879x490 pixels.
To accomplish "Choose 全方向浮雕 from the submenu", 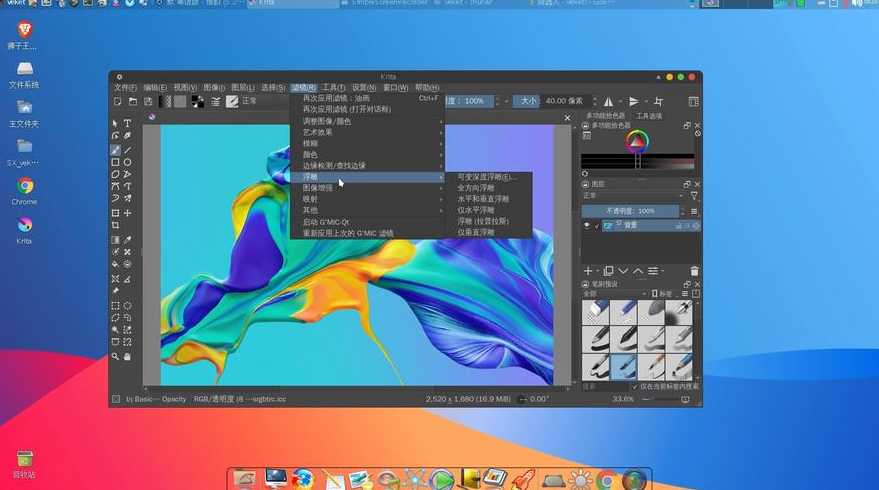I will tap(489, 188).
